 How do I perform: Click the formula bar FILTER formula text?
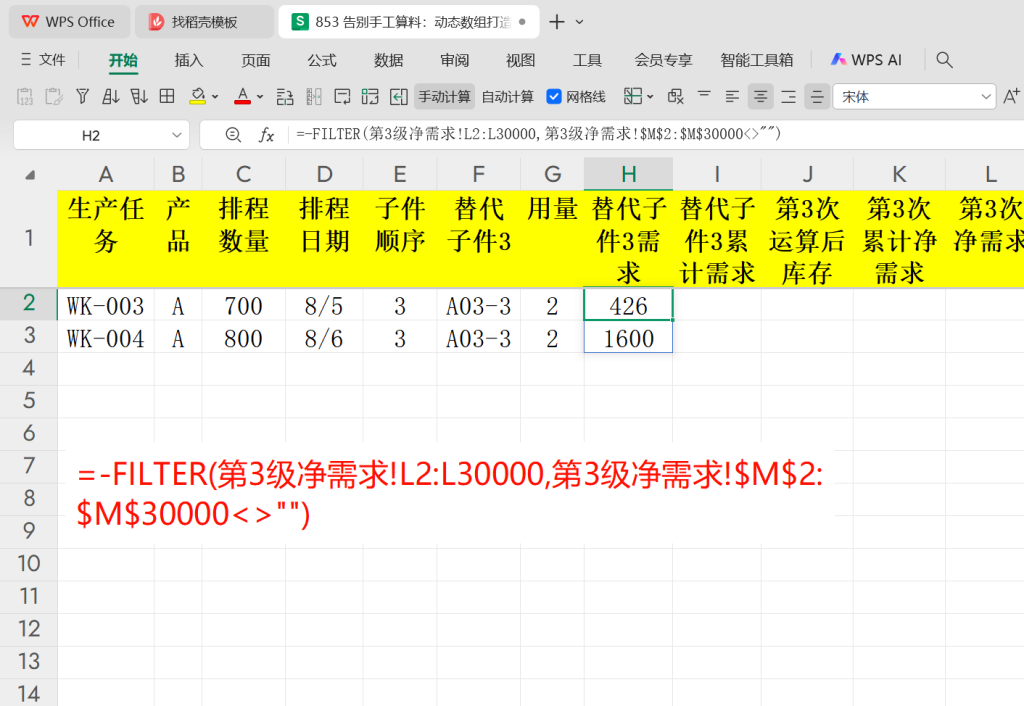tap(539, 134)
